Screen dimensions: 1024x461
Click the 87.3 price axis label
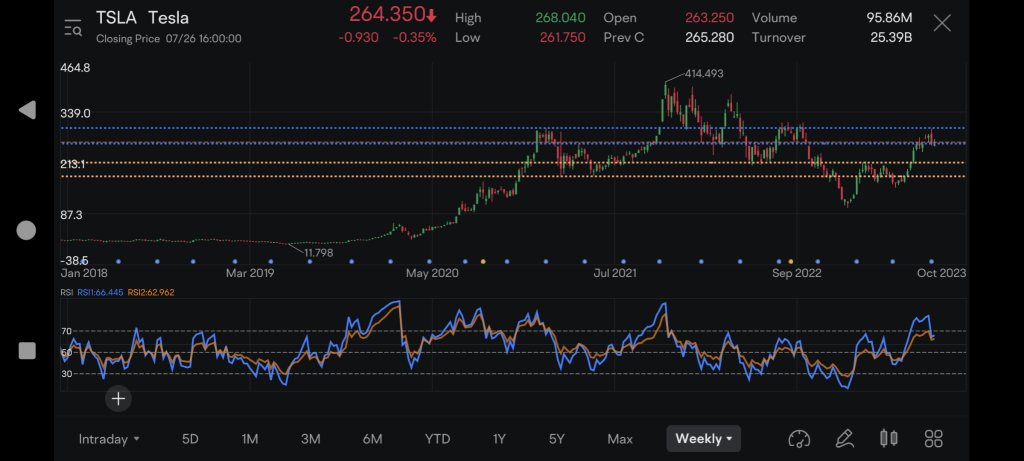(72, 215)
